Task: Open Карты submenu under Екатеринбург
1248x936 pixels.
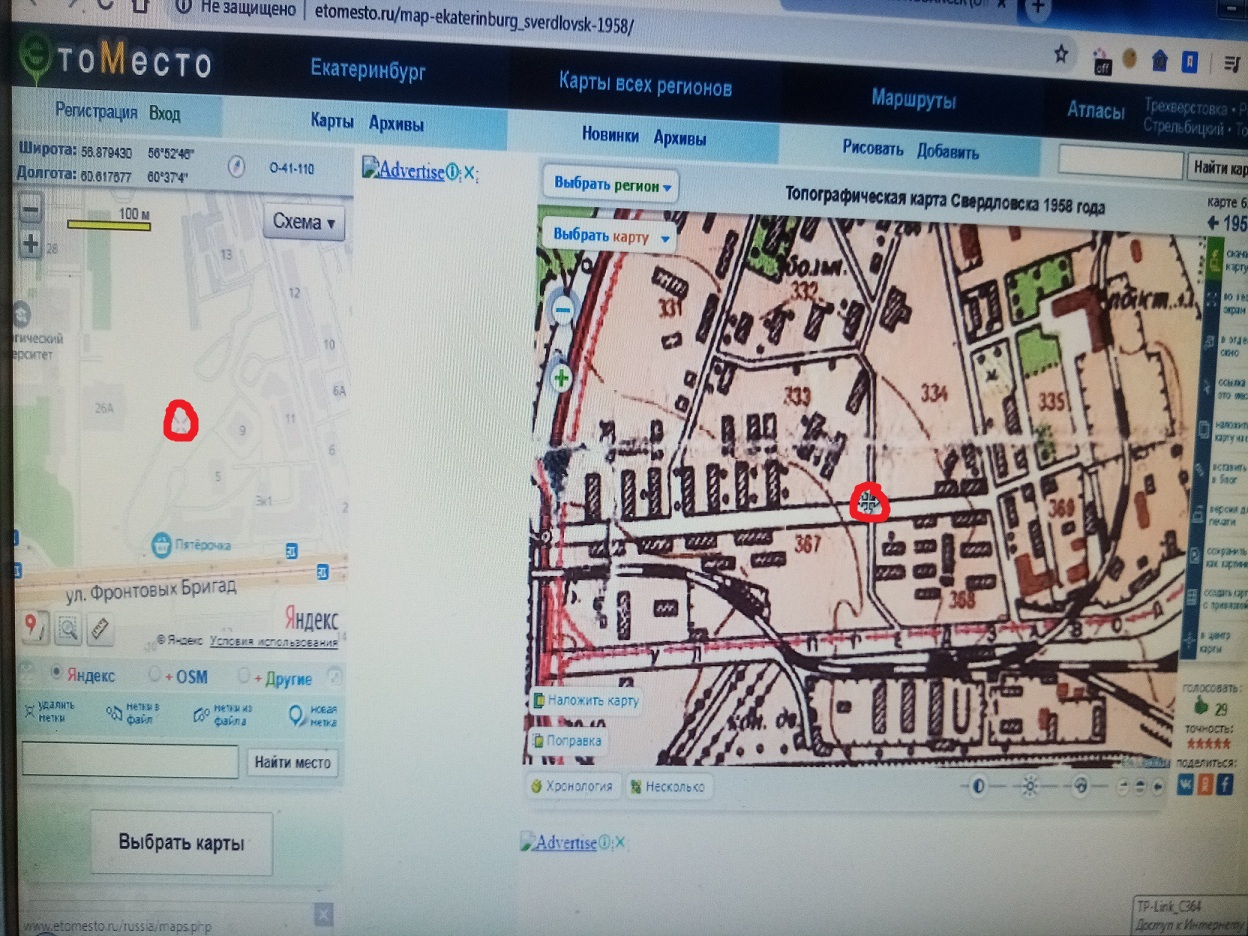Action: [332, 122]
